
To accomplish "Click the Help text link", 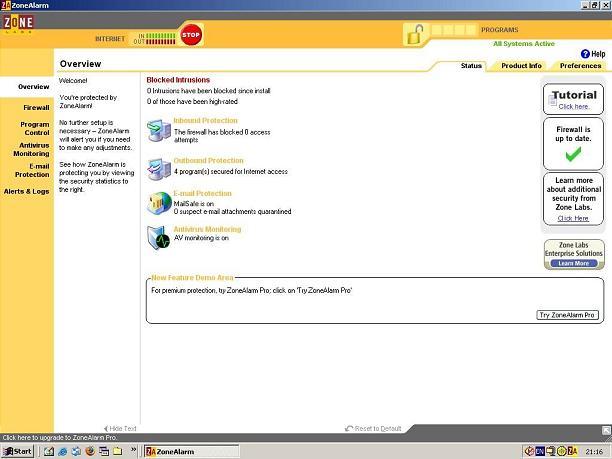I will [598, 54].
